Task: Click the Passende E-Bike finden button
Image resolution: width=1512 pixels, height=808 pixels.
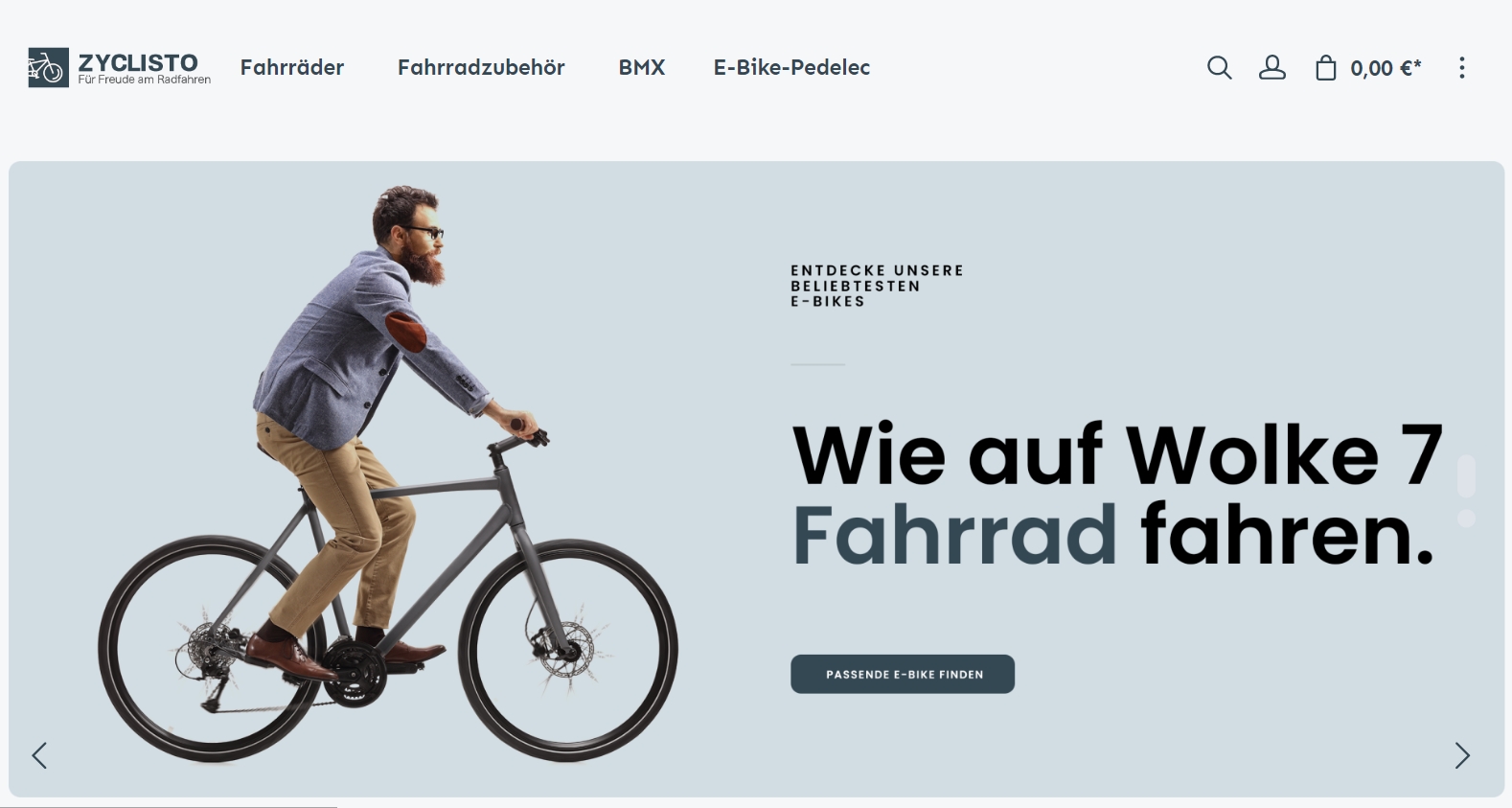Action: point(903,674)
